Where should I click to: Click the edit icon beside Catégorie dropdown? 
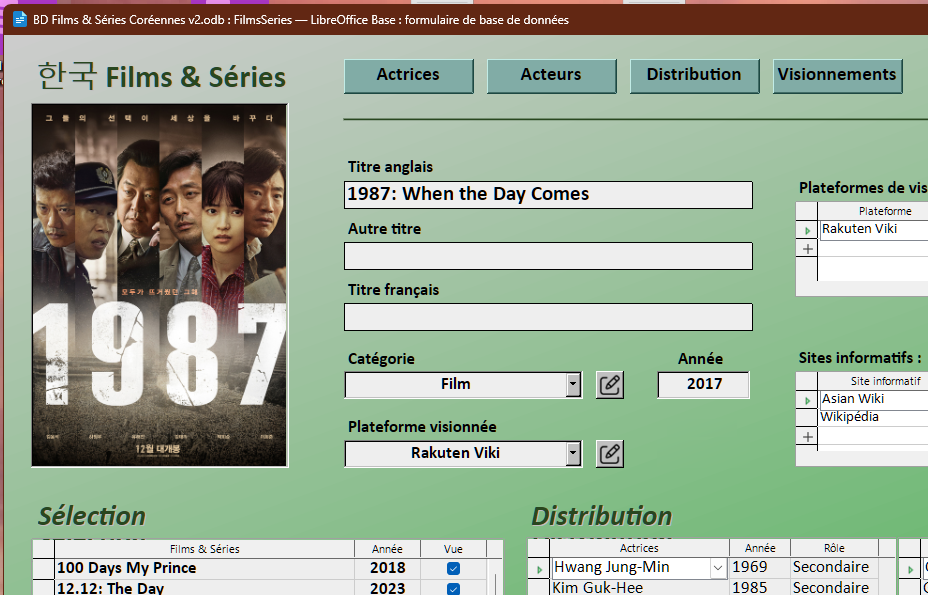click(x=610, y=385)
